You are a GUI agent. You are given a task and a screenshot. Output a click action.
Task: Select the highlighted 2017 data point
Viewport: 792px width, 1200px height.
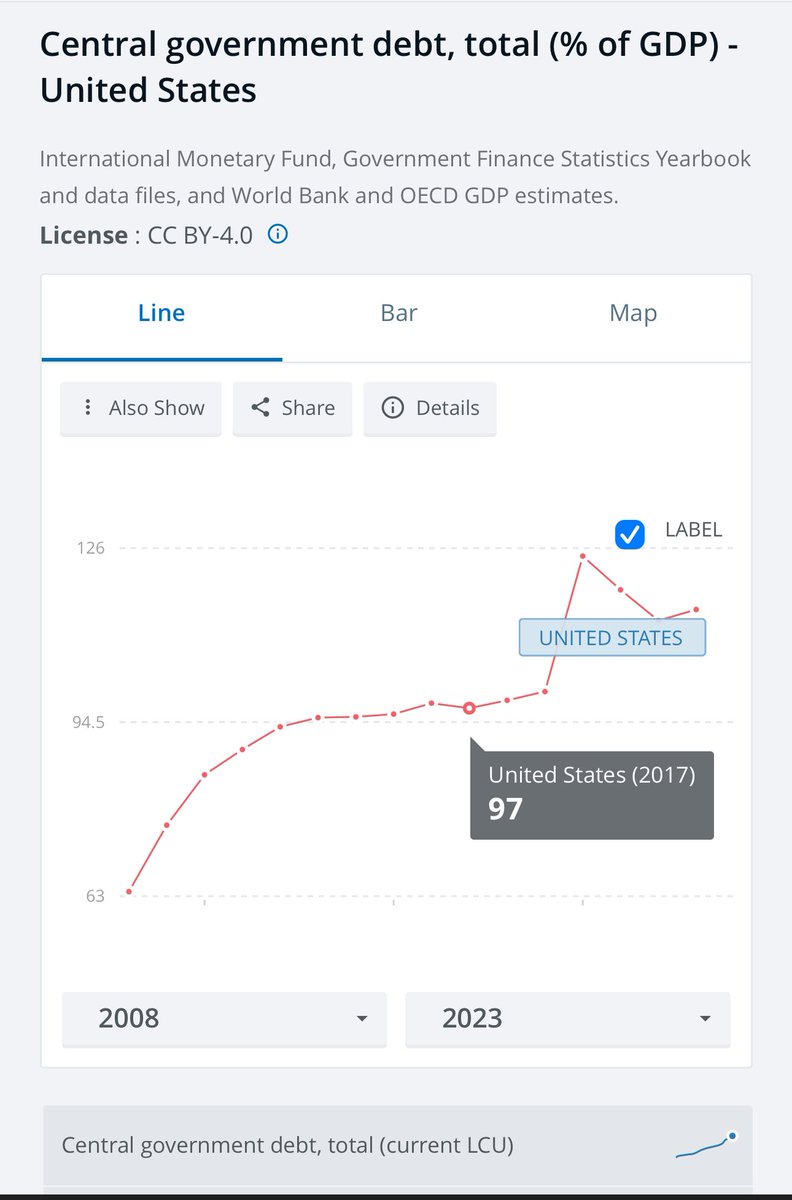[x=469, y=708]
